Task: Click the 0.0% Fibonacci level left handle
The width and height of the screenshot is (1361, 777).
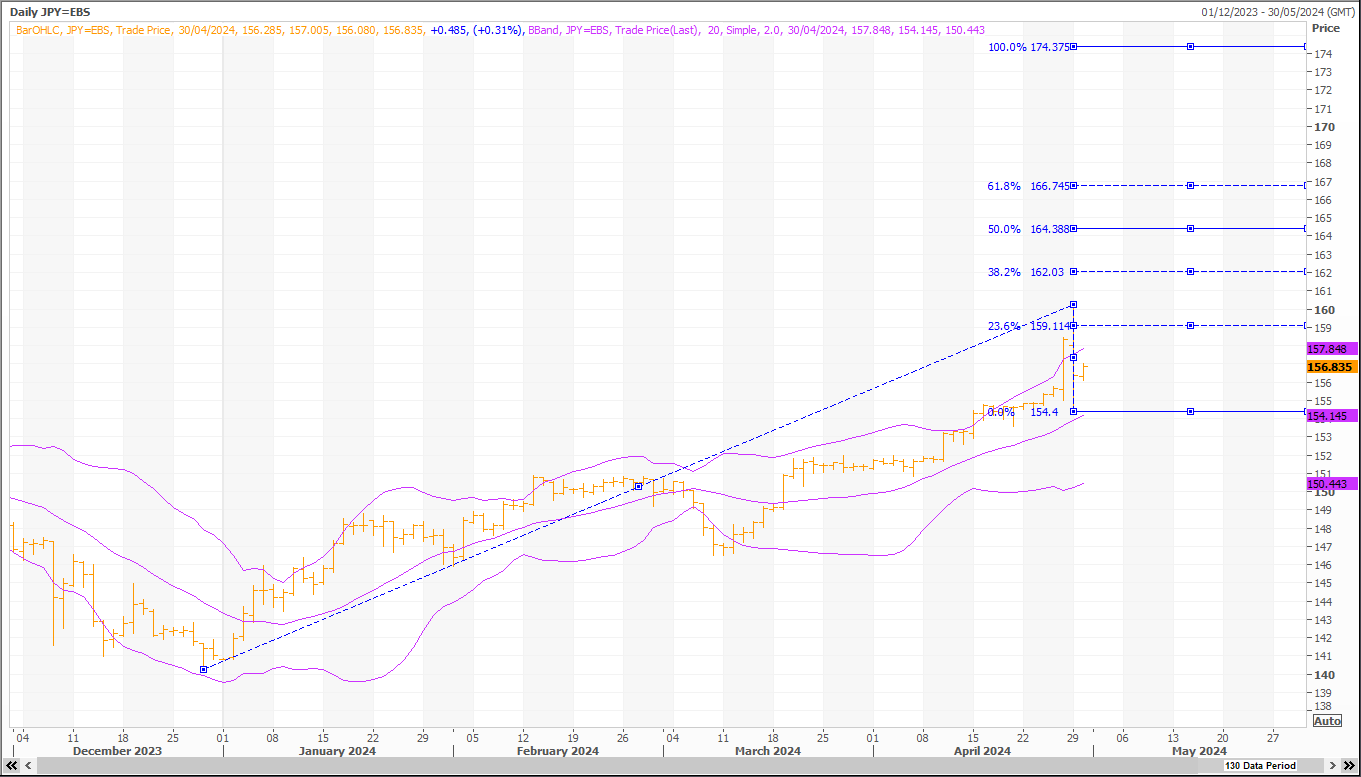Action: pyautogui.click(x=1073, y=411)
